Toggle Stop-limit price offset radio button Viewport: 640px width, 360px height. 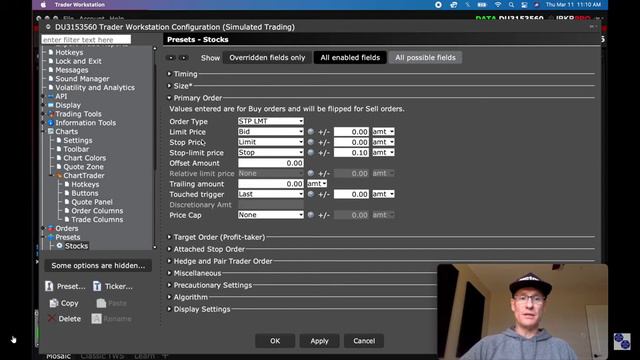[x=311, y=152]
